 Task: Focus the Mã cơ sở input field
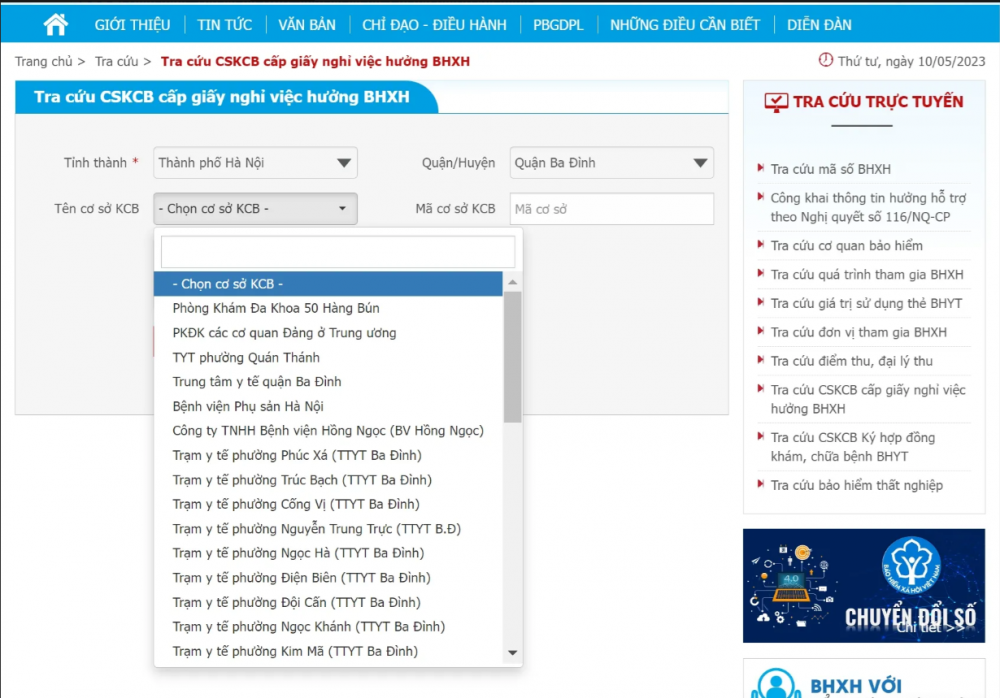point(612,209)
